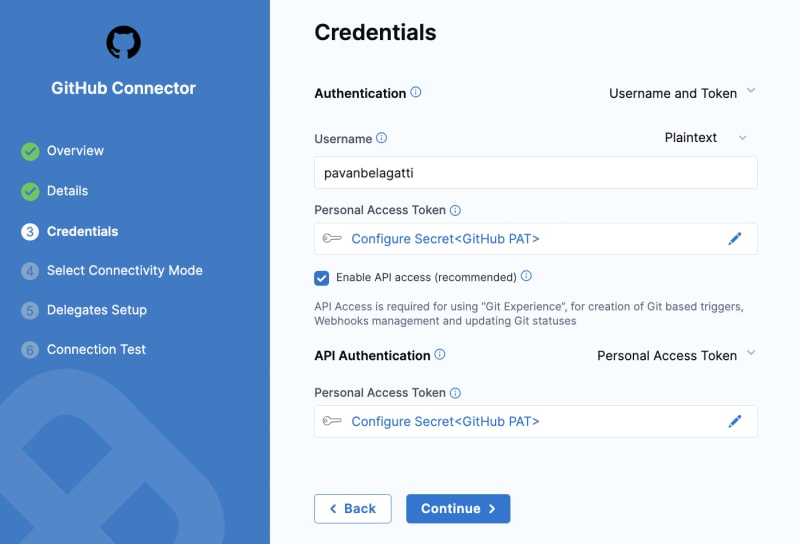The height and width of the screenshot is (544, 800).
Task: Open the Plaintext username type dropdown
Action: [706, 137]
